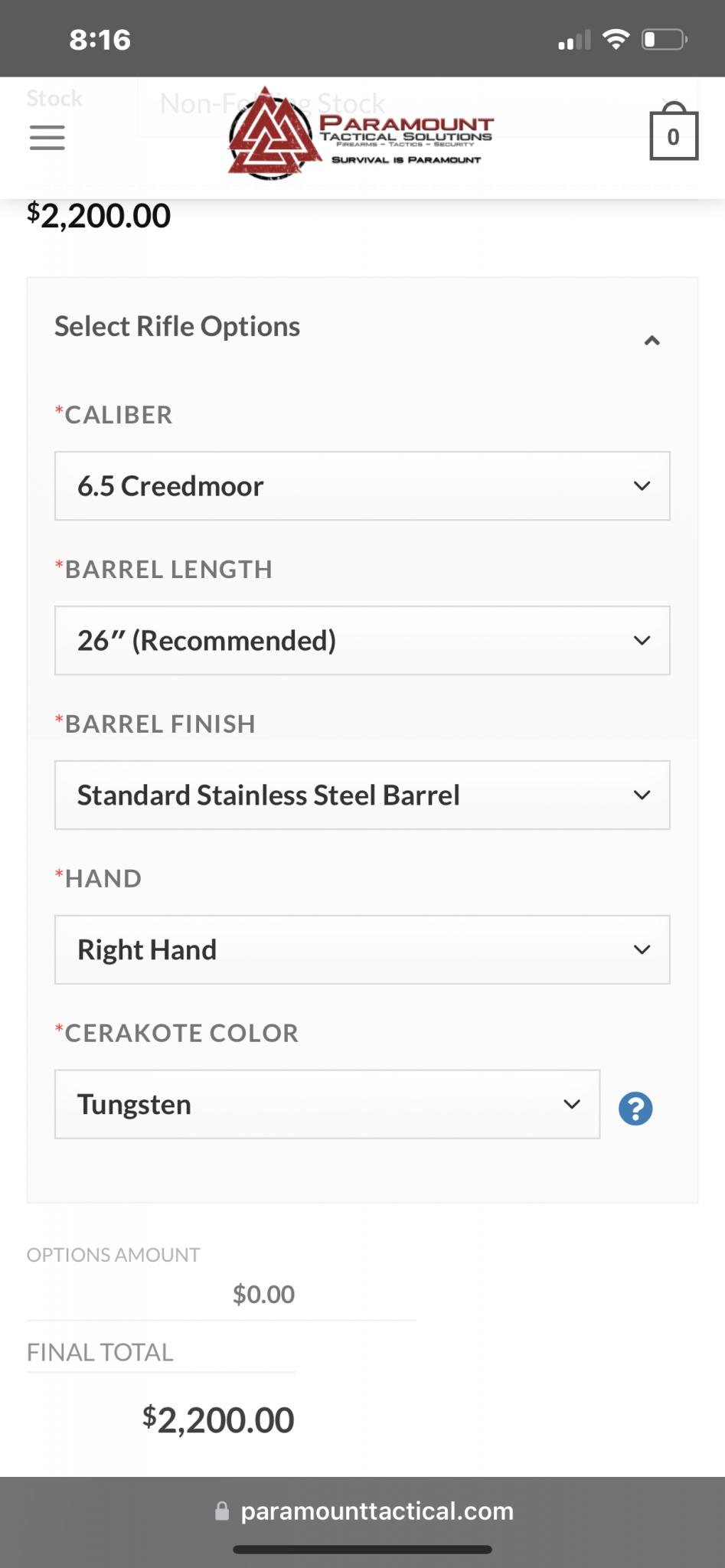Click the blue Cerakote color help icon
This screenshot has width=725, height=1568.
point(635,1108)
